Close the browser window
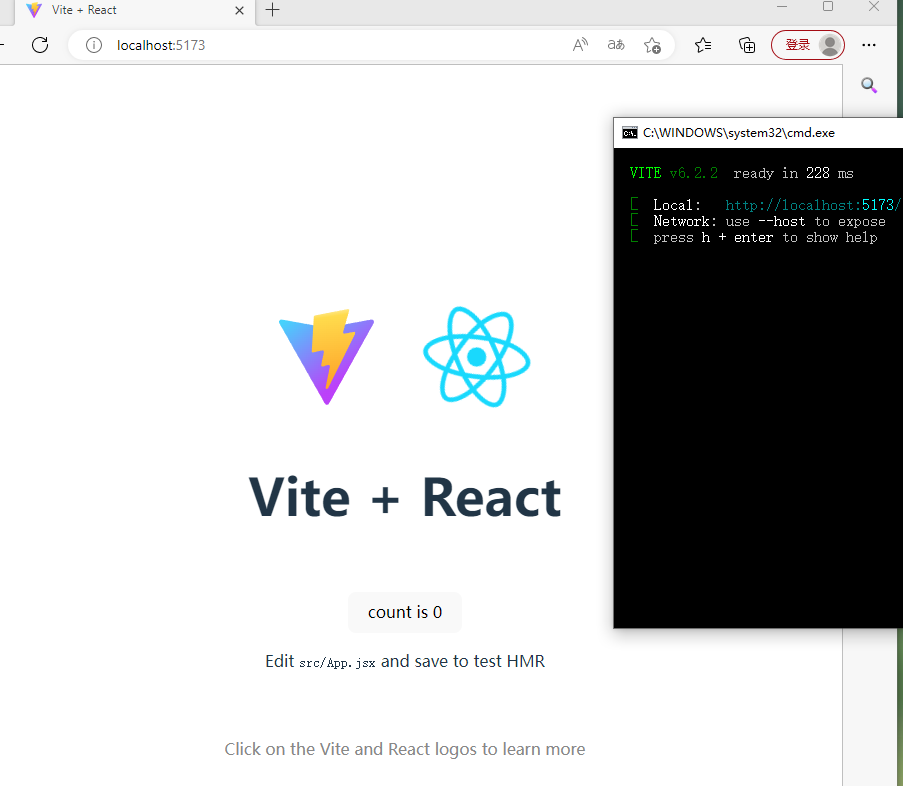The image size is (903, 786). point(874,7)
